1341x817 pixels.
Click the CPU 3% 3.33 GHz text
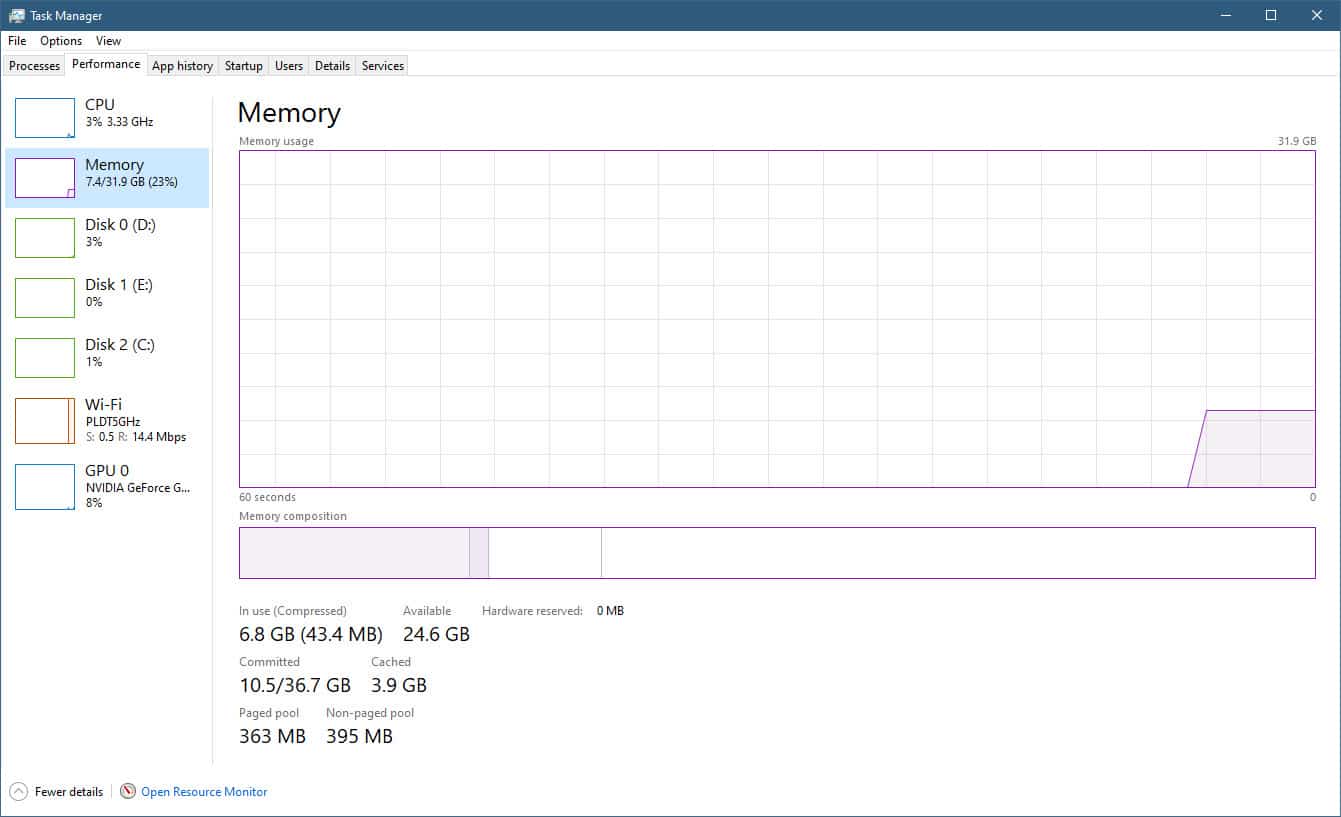[119, 122]
